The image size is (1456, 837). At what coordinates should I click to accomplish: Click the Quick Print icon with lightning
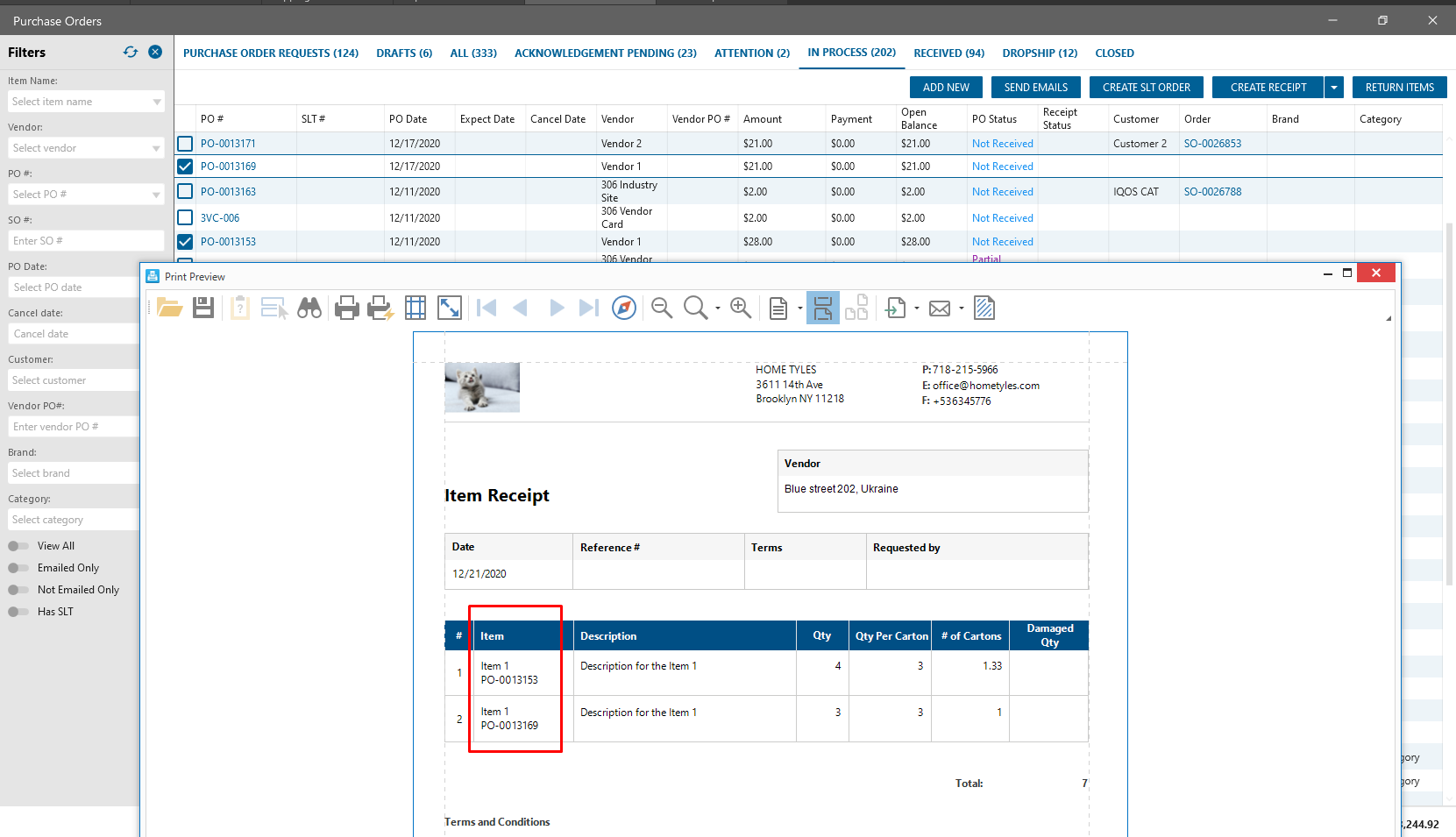pos(380,308)
